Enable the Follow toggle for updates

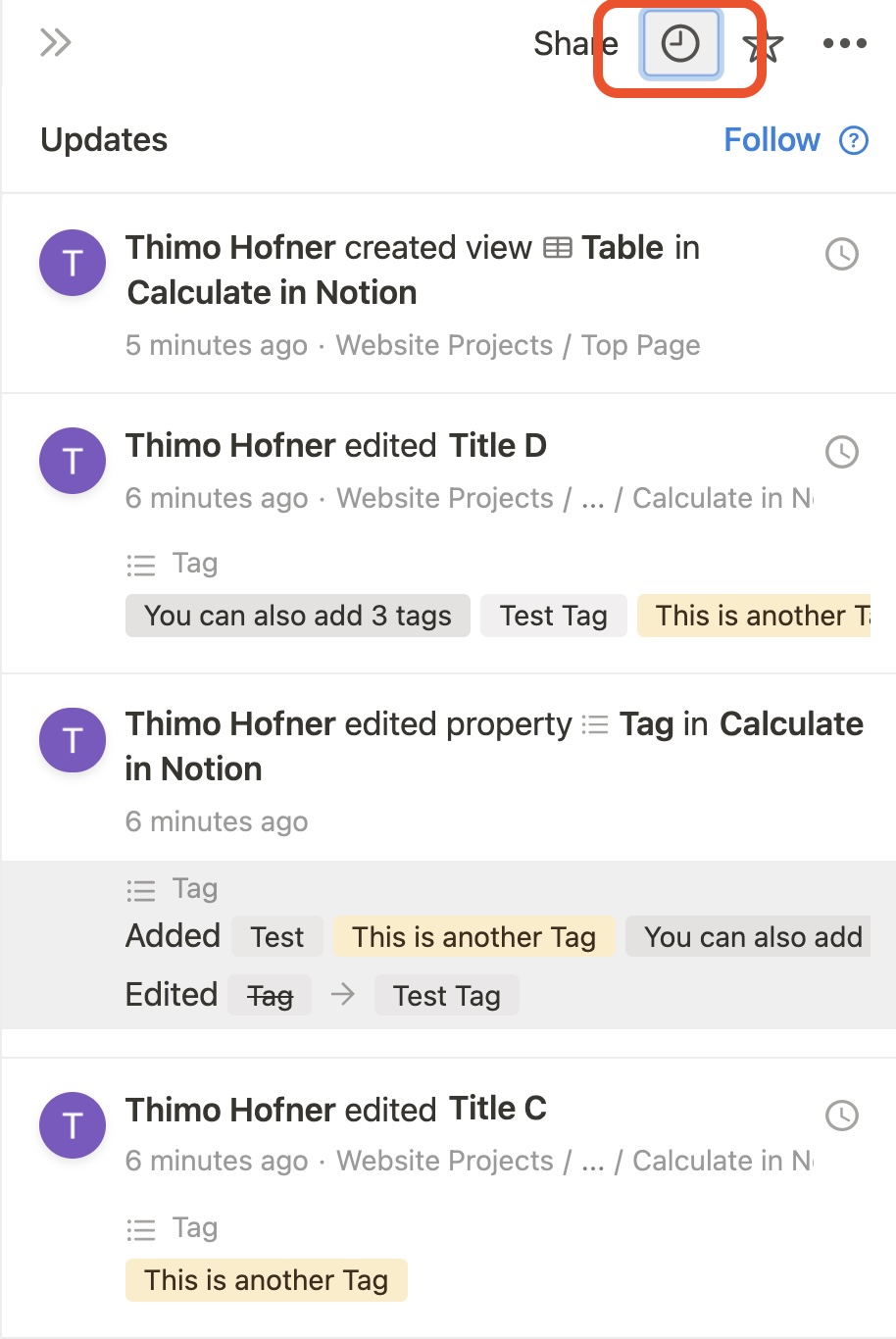pos(773,140)
